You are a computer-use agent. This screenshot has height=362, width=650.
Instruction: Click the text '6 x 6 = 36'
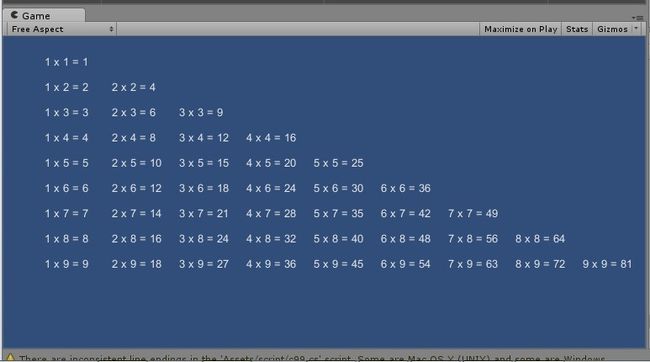point(405,188)
